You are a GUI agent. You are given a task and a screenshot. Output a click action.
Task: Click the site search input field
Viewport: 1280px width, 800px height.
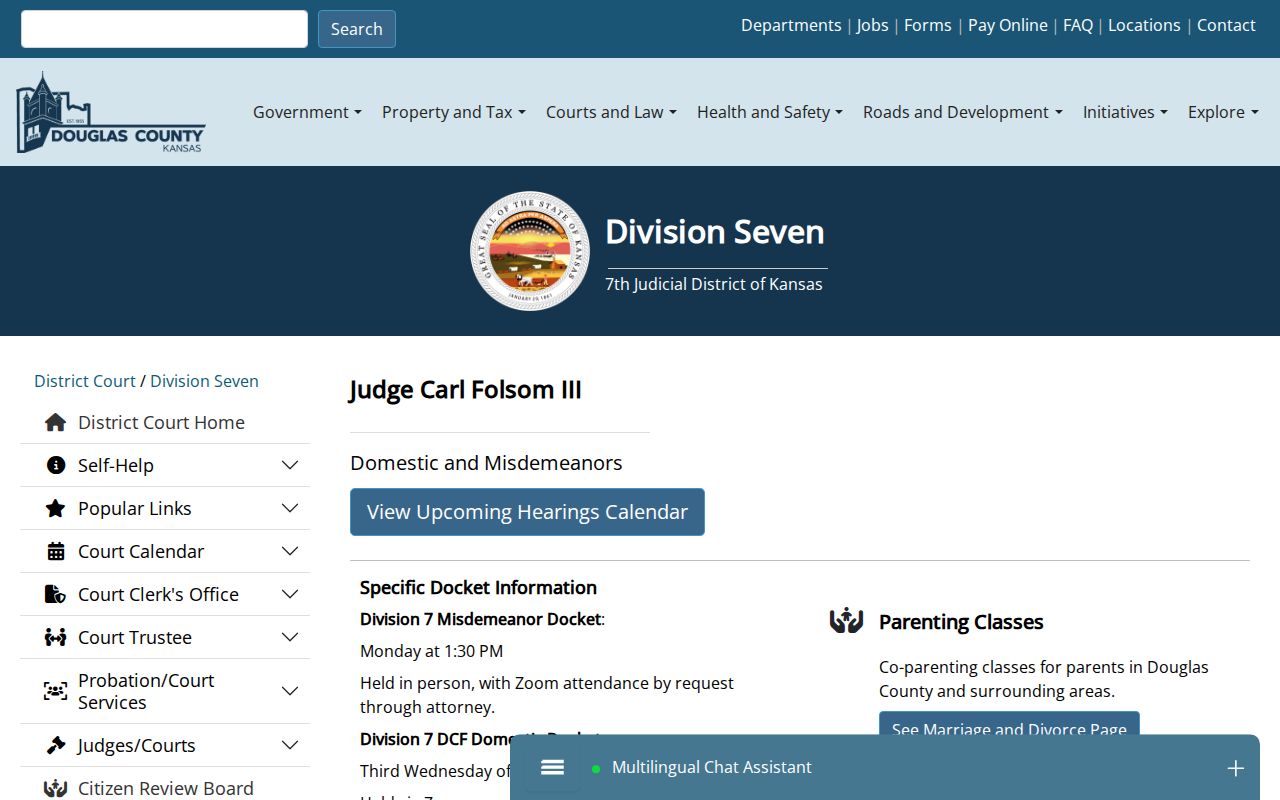pyautogui.click(x=164, y=29)
